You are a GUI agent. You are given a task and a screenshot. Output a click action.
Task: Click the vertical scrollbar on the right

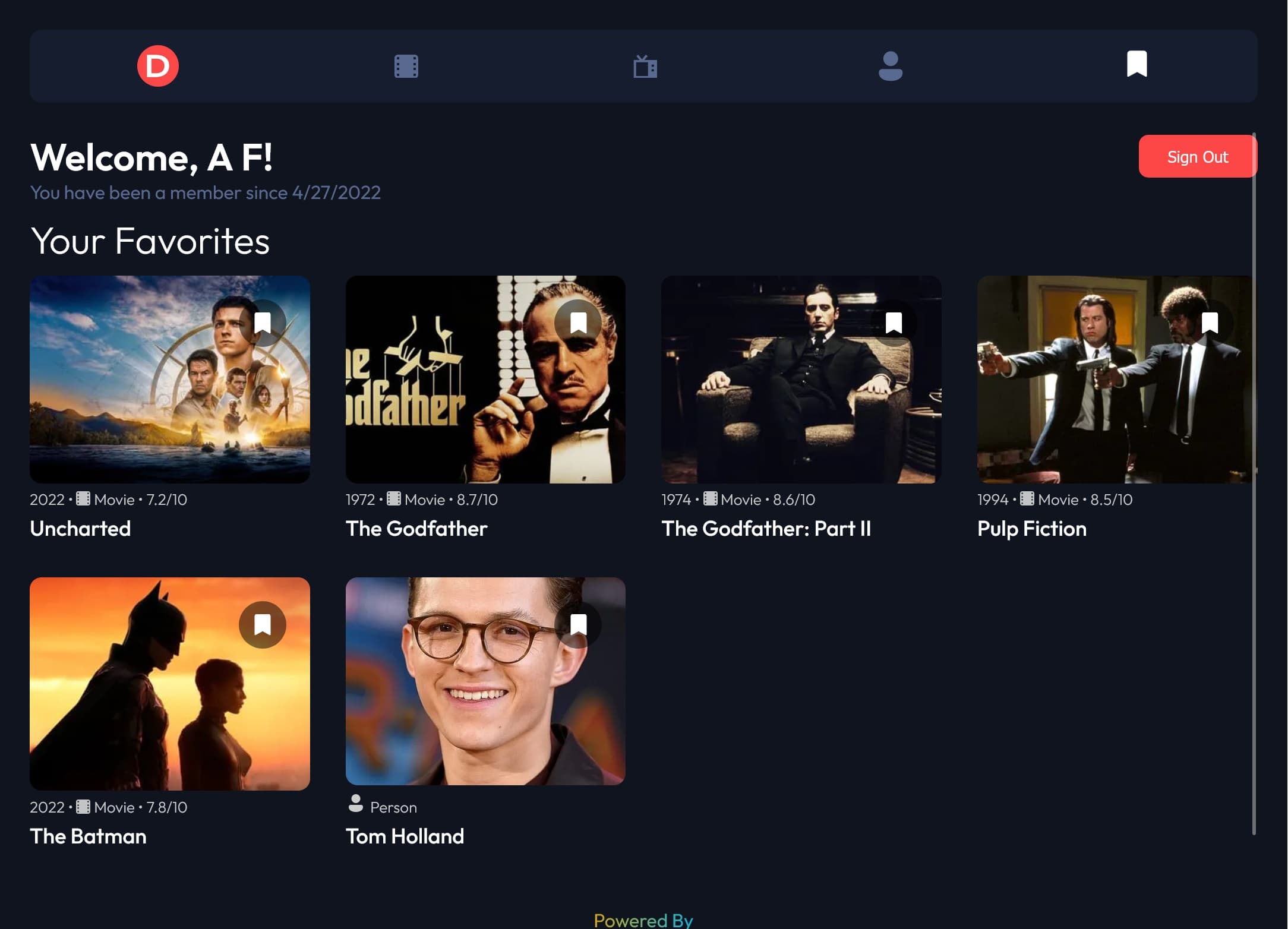click(1254, 484)
